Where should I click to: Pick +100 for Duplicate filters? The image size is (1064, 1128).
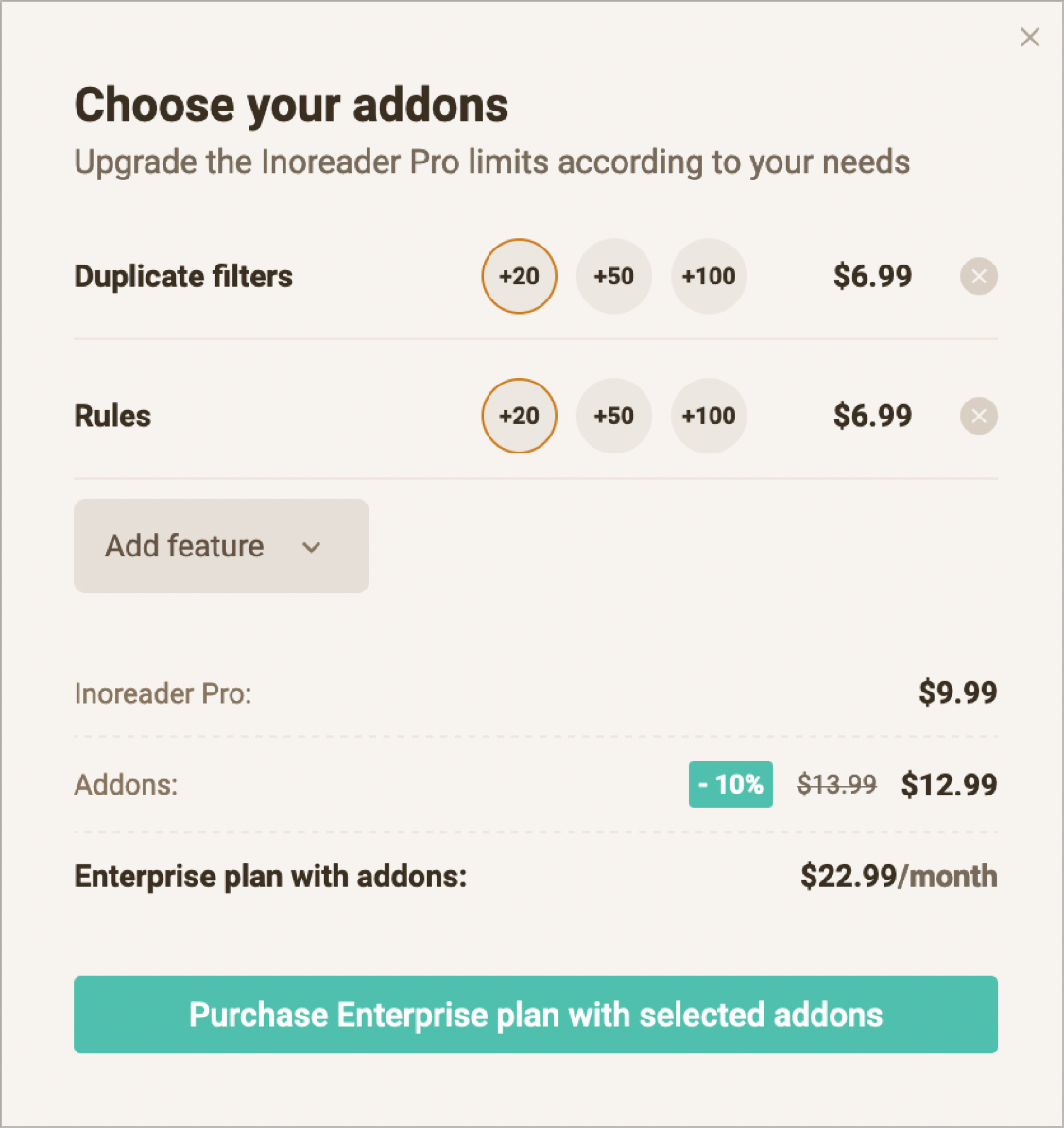point(709,277)
